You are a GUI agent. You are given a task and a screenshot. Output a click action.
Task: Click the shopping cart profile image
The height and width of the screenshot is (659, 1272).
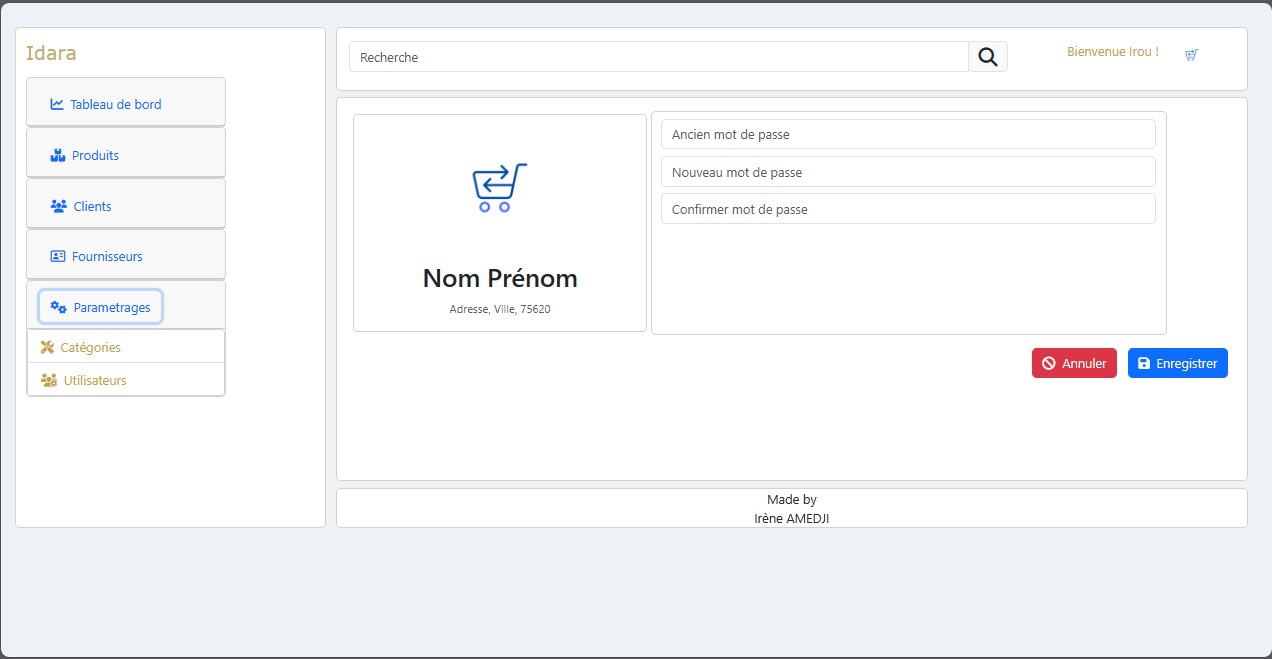click(498, 186)
